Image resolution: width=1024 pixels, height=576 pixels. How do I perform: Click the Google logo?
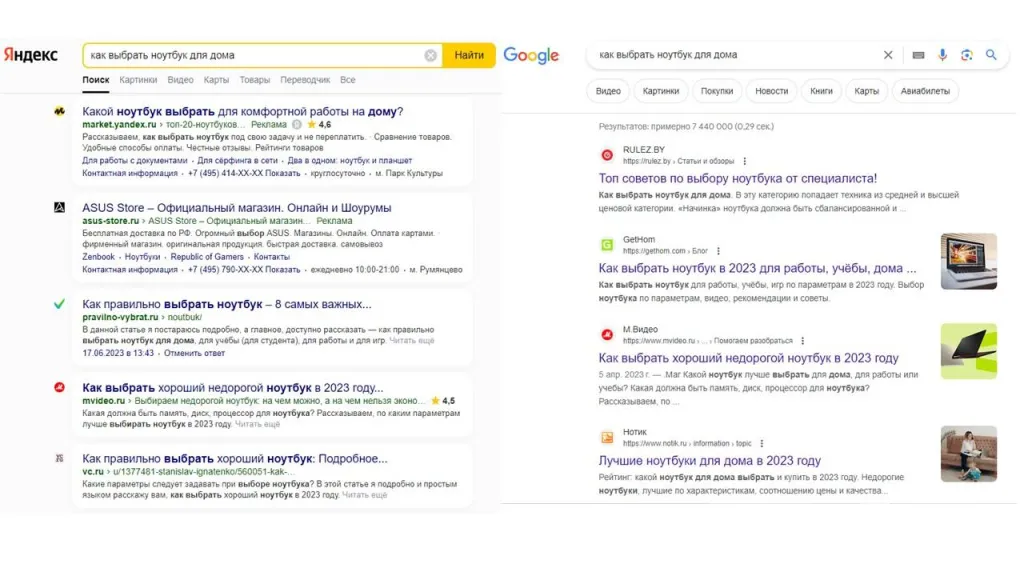click(x=531, y=56)
